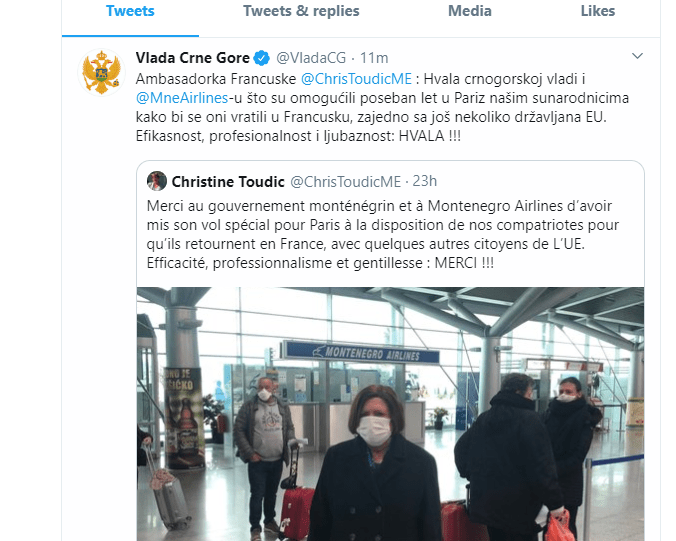
Task: Open @ChrisToudicME mention in tweet text
Action: (356, 79)
